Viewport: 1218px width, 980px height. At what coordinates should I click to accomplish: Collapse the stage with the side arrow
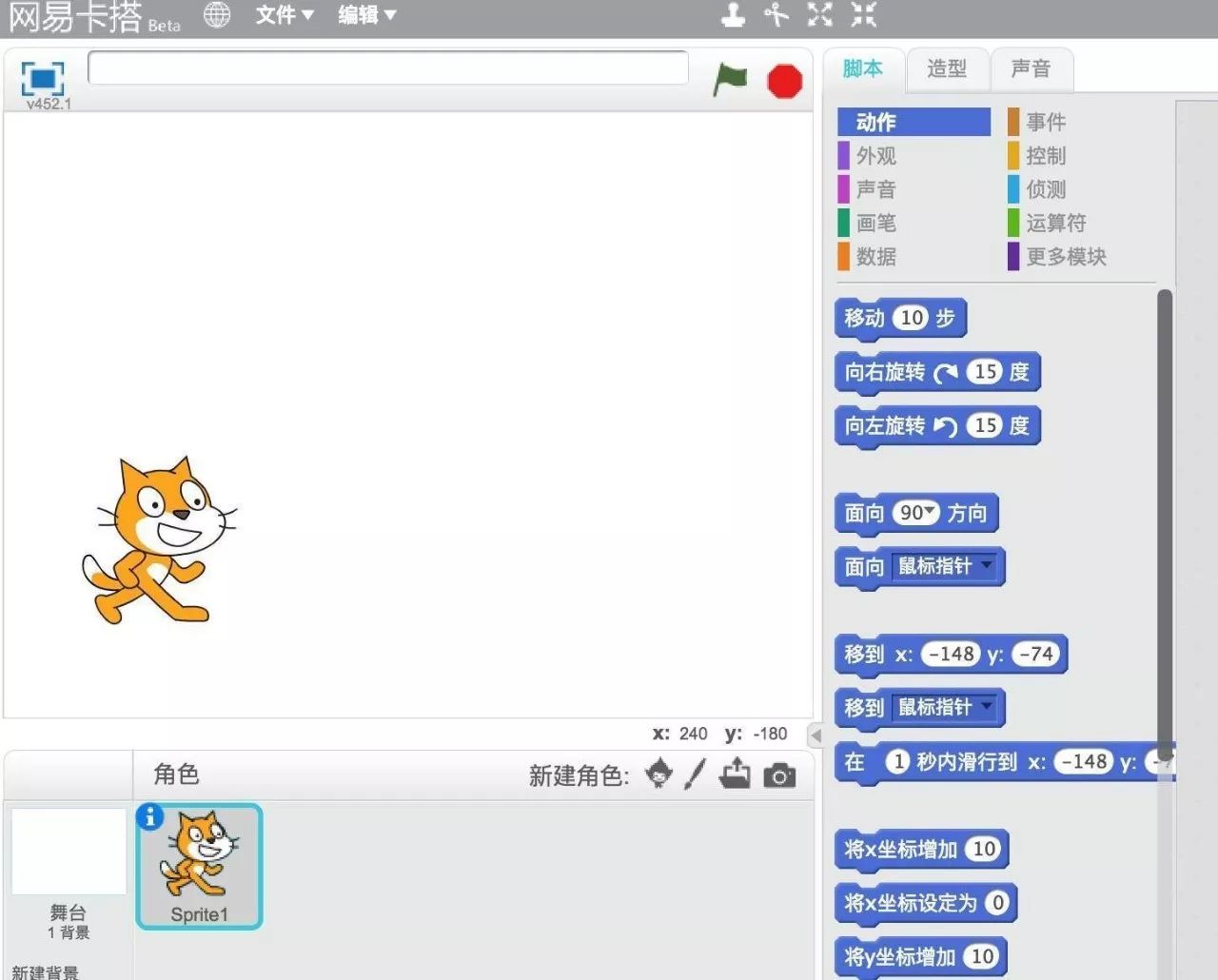[815, 735]
